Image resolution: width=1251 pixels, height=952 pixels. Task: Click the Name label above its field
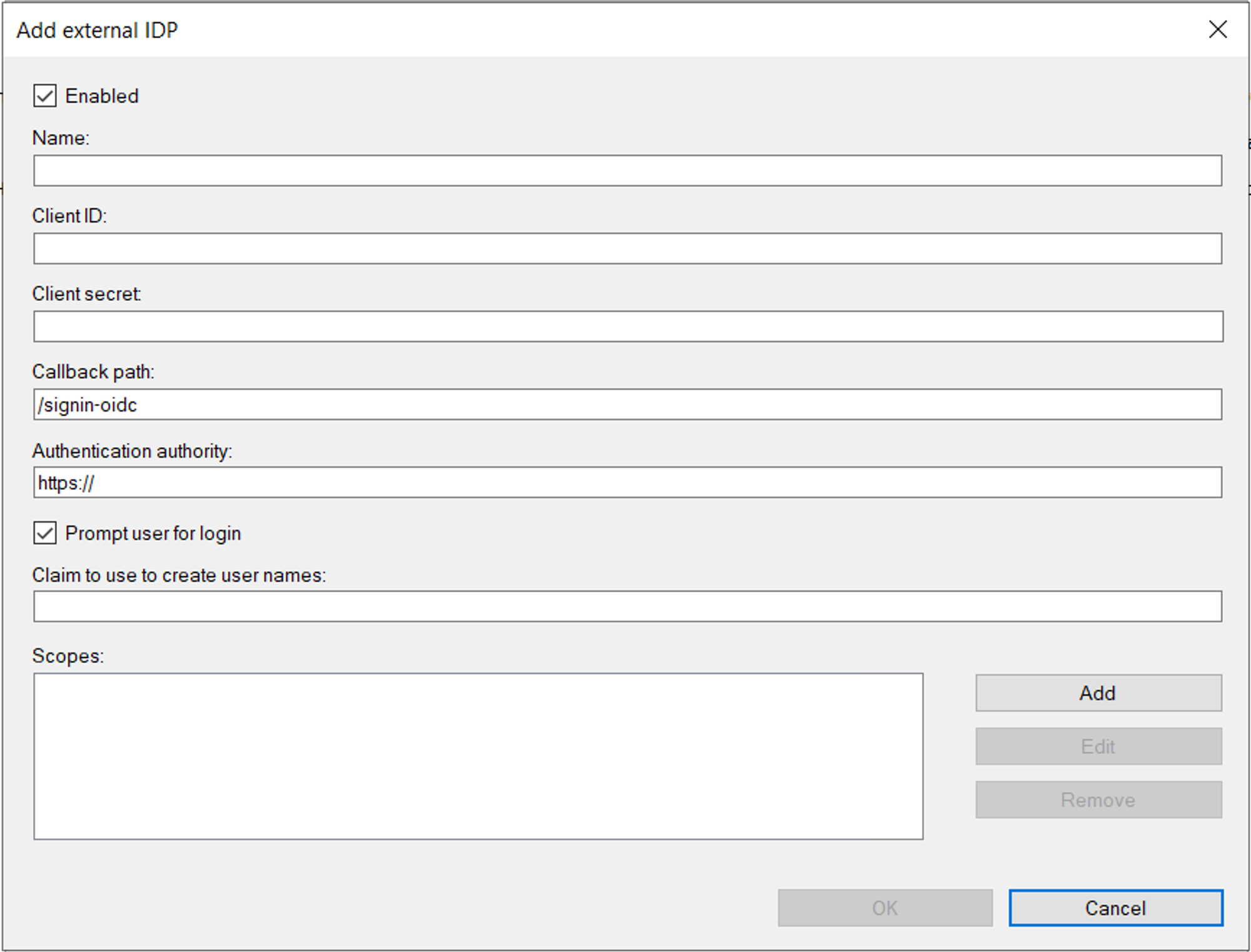click(x=61, y=138)
